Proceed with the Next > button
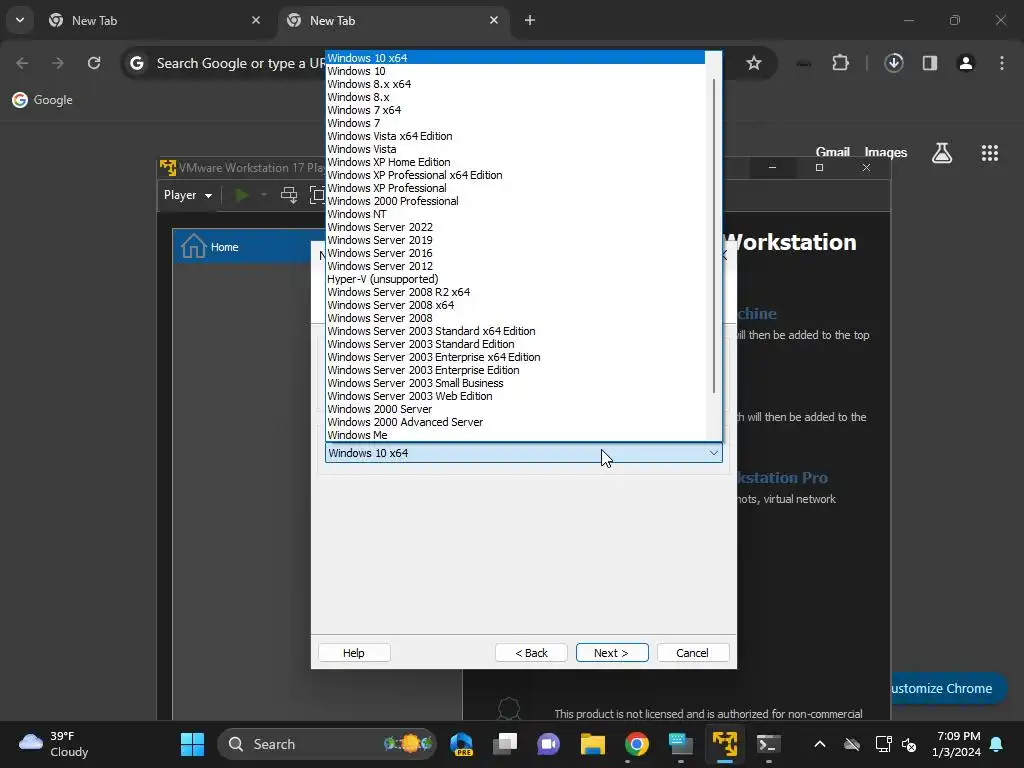This screenshot has width=1024, height=768. (612, 652)
